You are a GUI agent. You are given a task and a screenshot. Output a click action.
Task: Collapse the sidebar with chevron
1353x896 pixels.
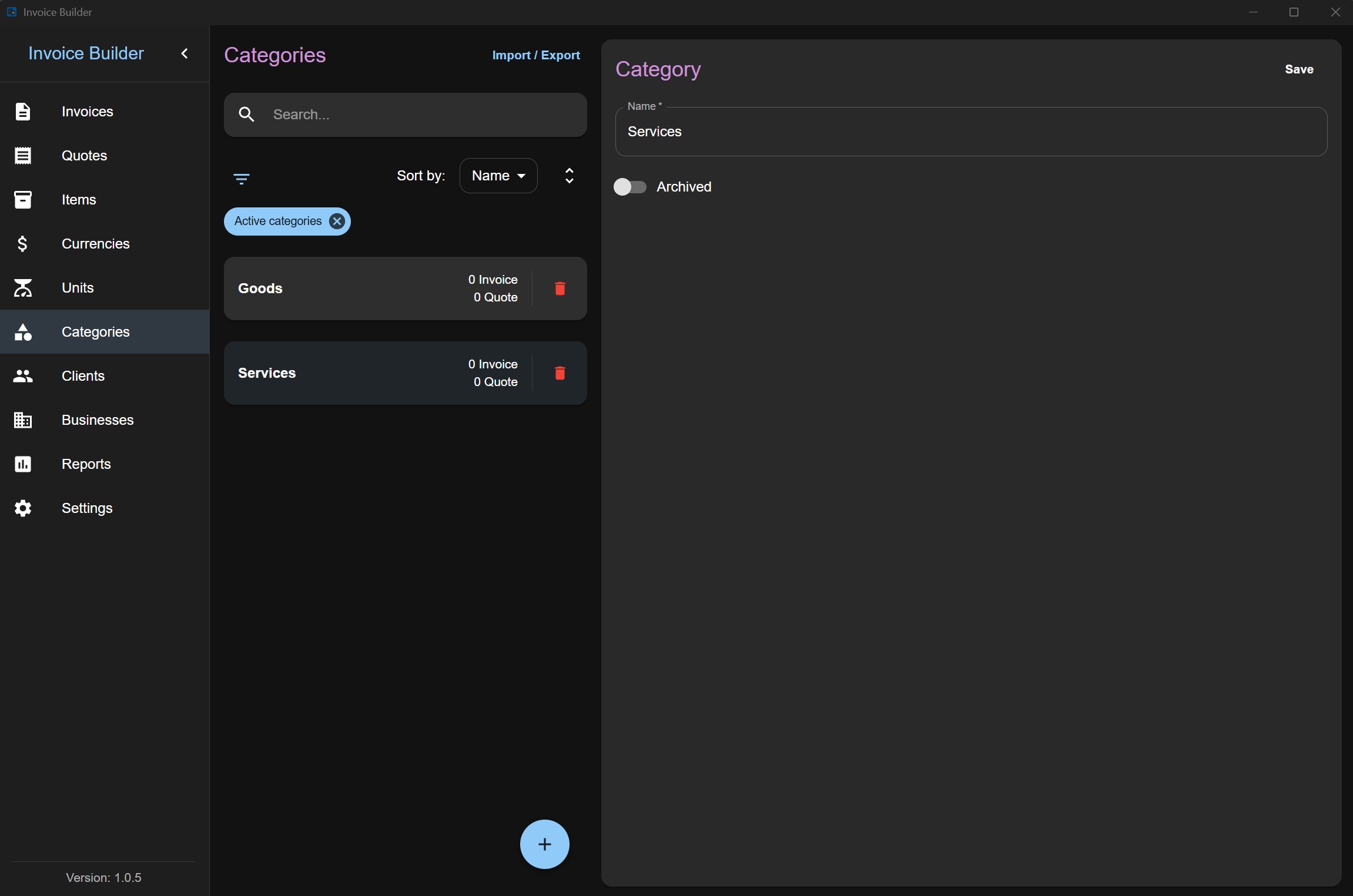[185, 53]
